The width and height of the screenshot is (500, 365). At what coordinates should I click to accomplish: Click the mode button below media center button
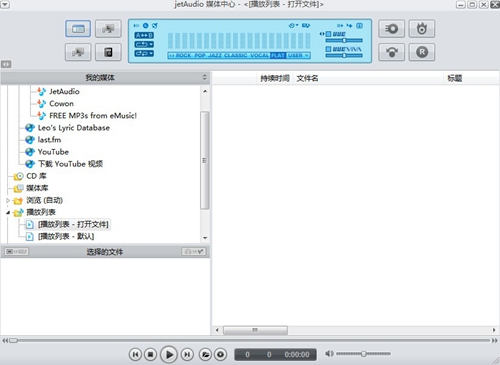click(78, 52)
